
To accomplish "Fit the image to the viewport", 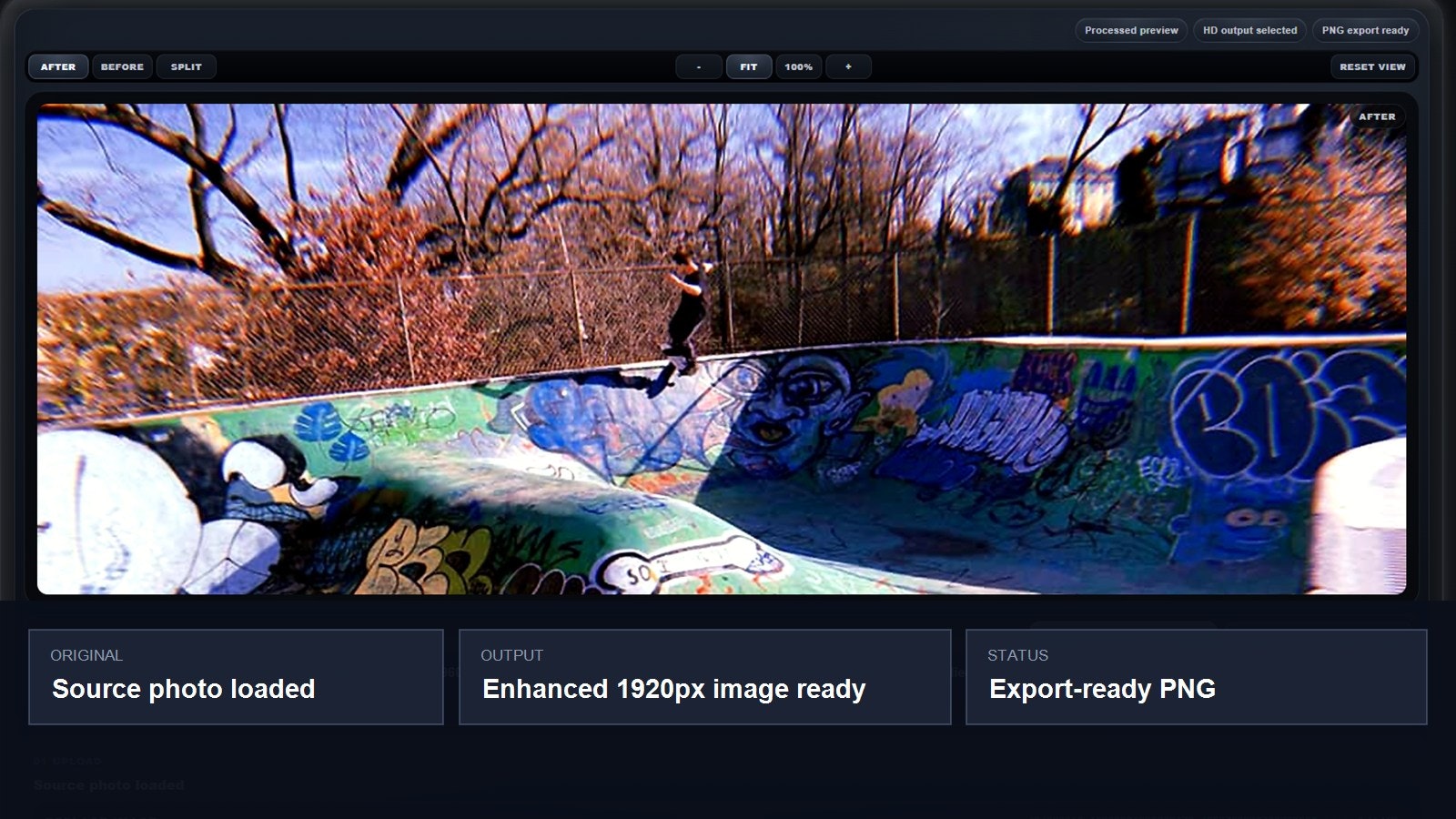I will 749,66.
